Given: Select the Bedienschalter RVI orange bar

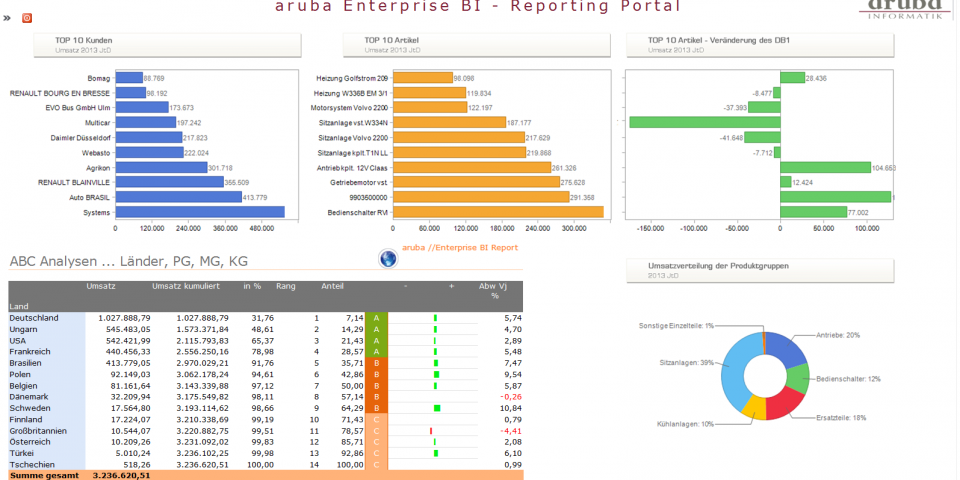Looking at the screenshot, I should coord(498,212).
